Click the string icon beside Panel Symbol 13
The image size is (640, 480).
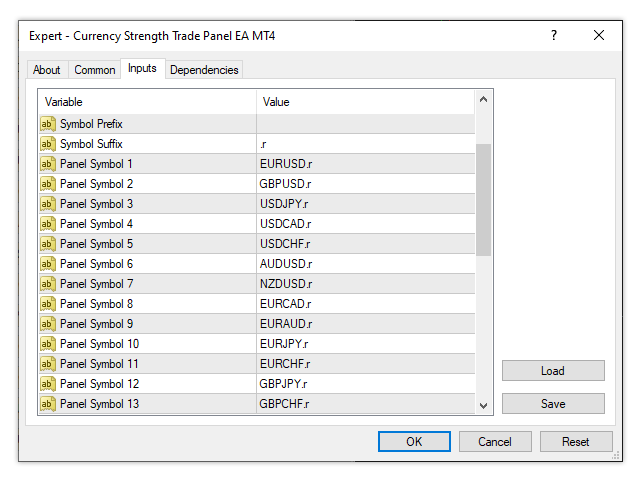tap(48, 404)
